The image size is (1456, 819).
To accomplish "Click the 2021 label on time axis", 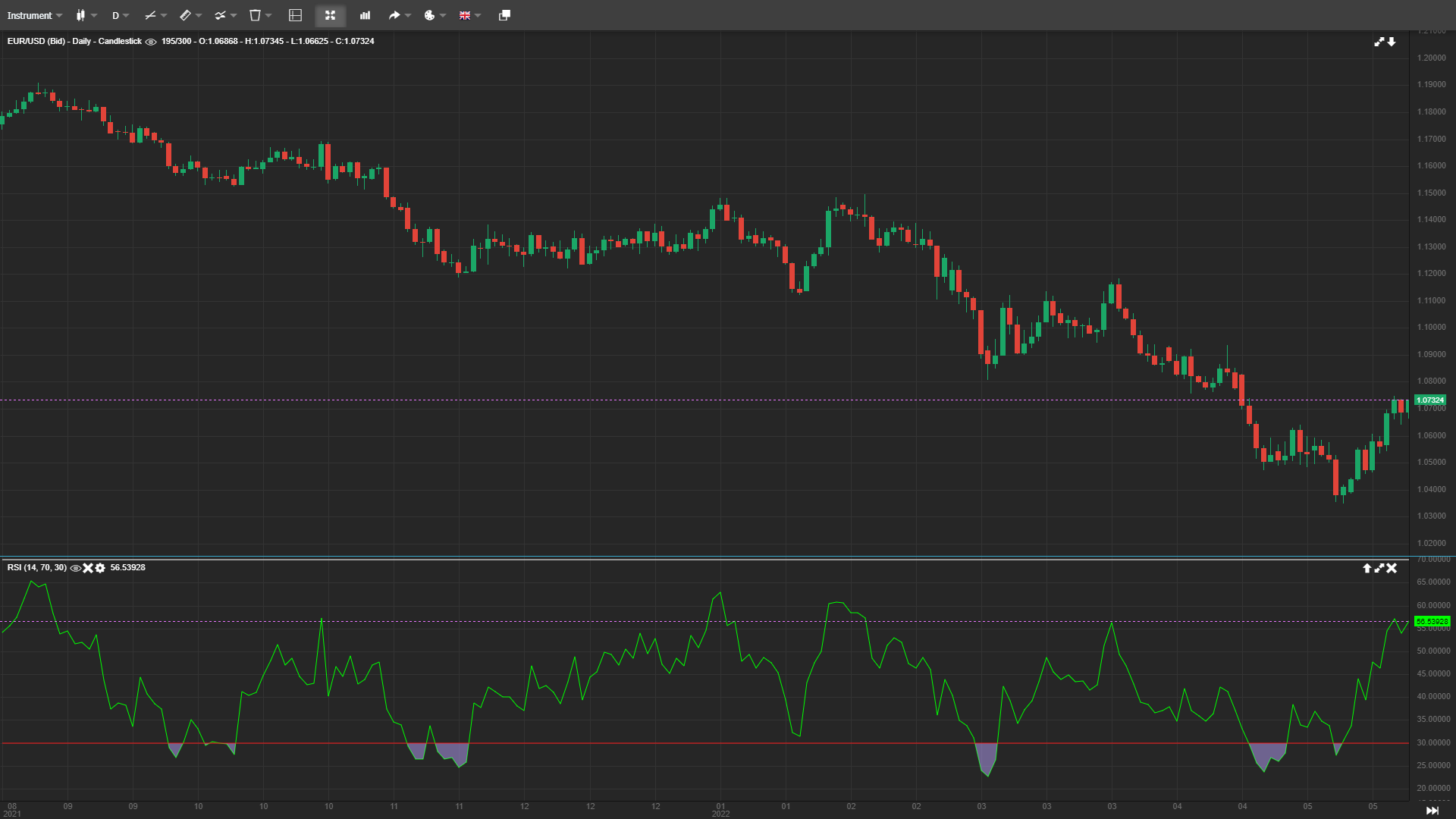I will pyautogui.click(x=12, y=814).
